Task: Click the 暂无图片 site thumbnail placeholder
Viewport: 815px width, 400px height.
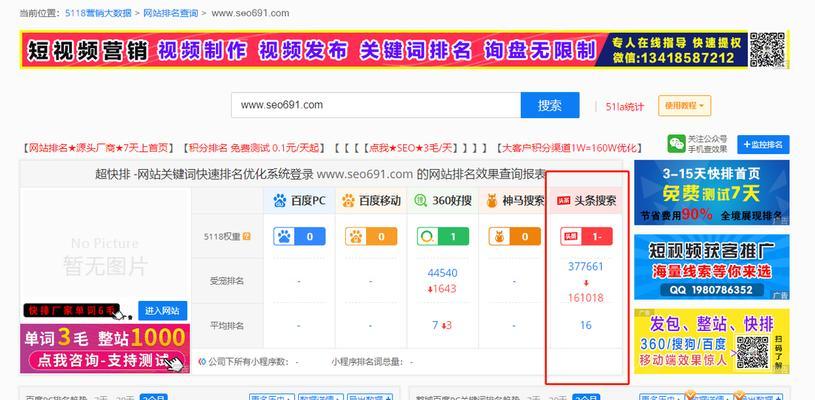Action: click(106, 256)
